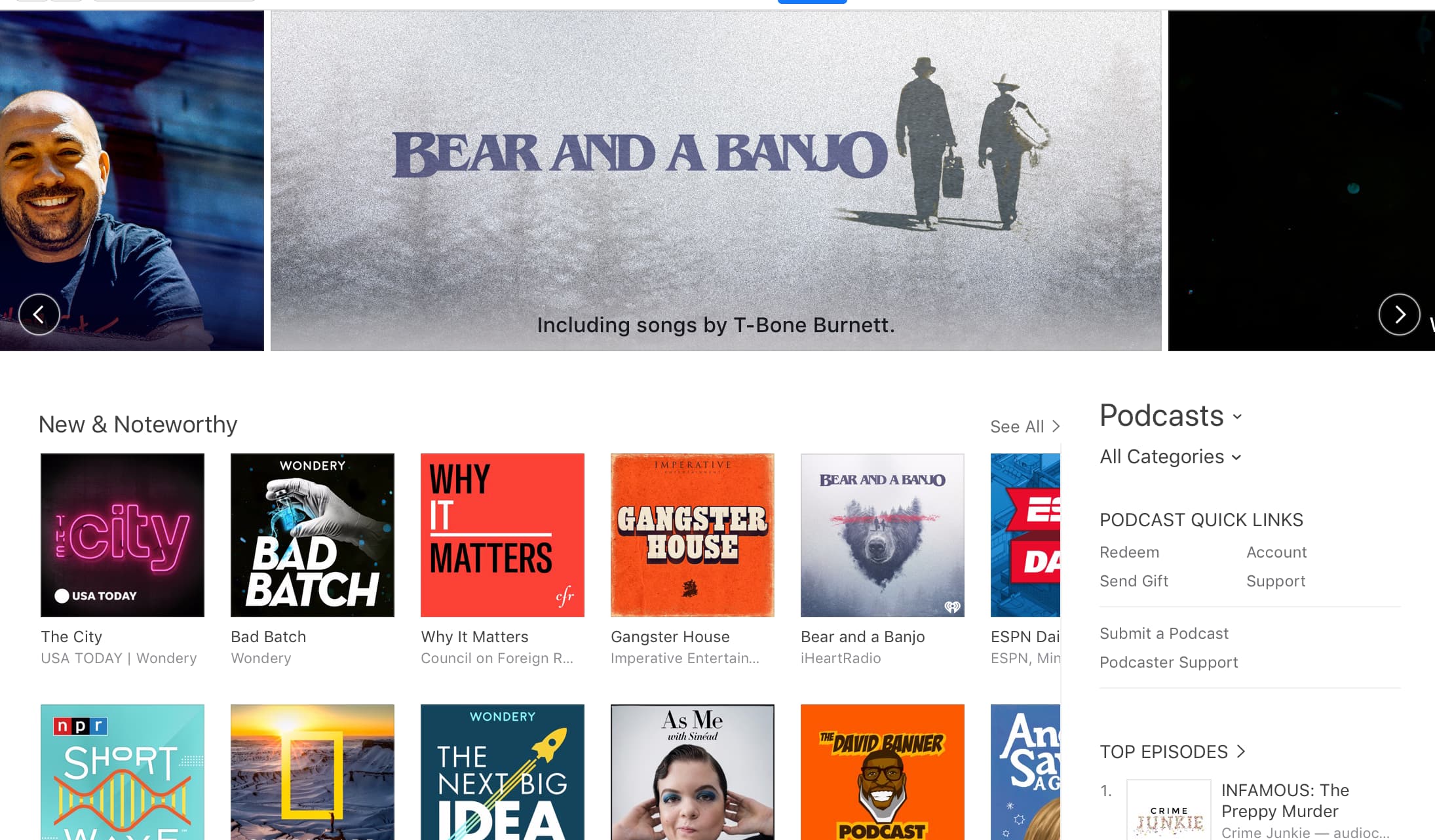Open Why It Matters podcast cover
Viewport: 1435px width, 840px height.
(x=503, y=535)
